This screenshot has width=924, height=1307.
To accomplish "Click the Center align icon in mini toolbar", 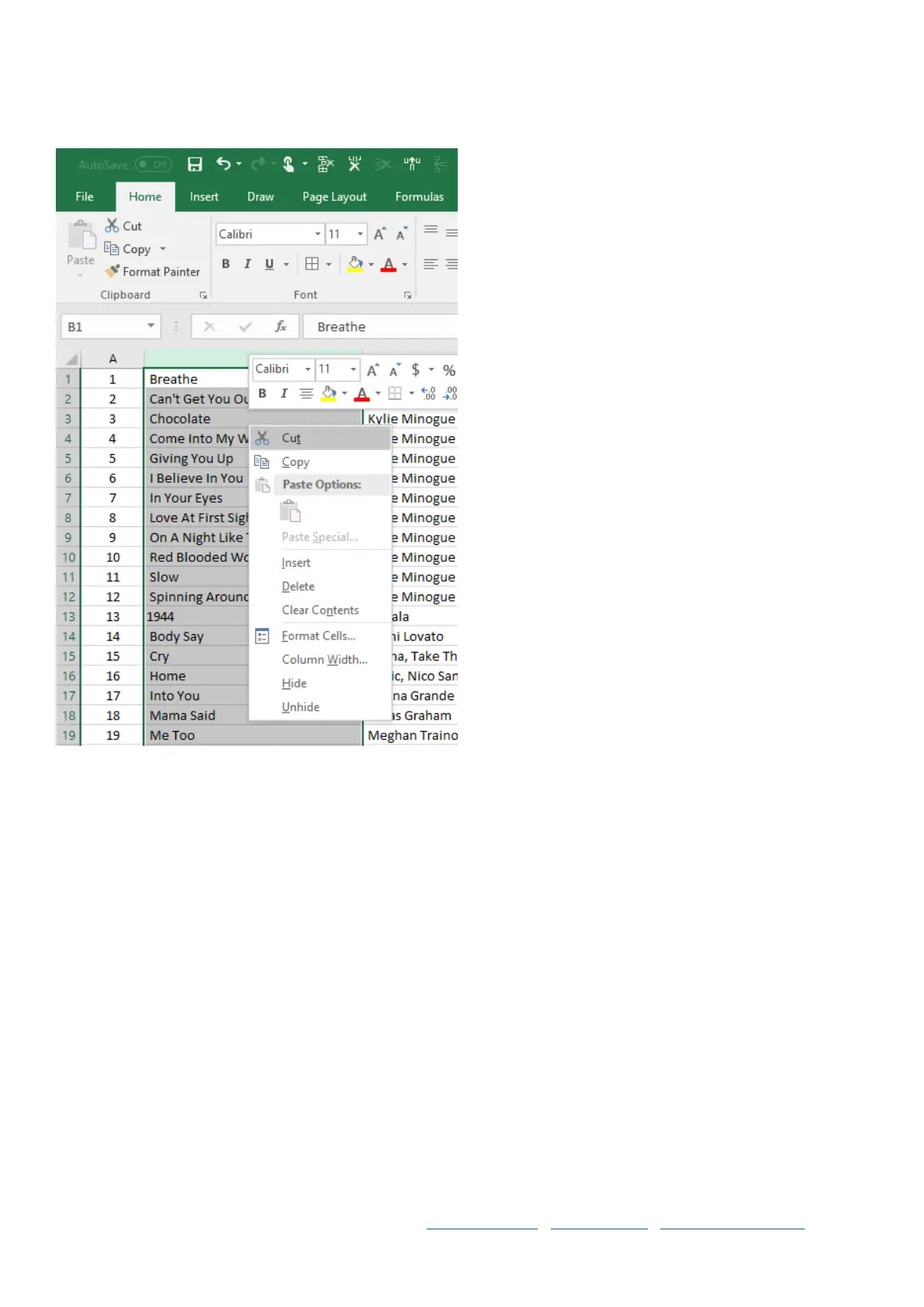I will 306,393.
